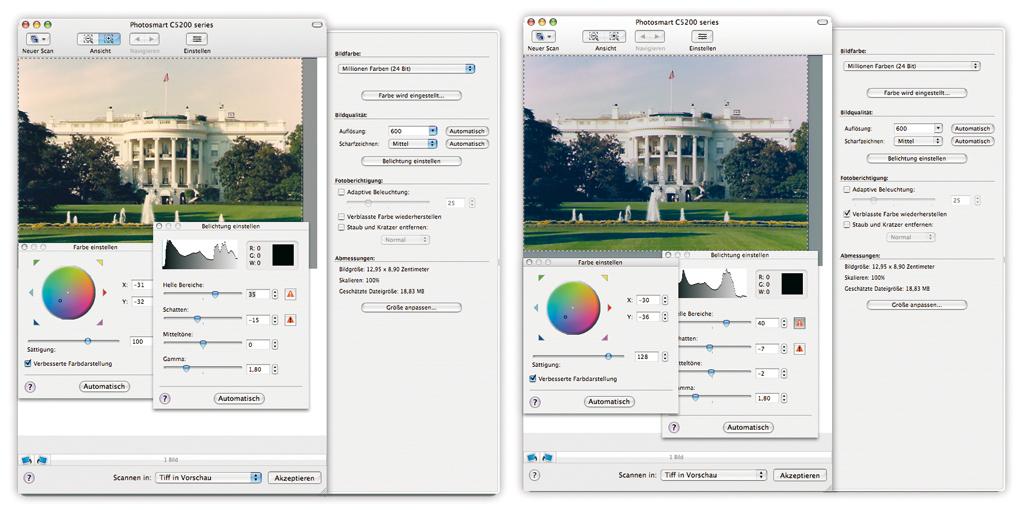The image size is (1024, 510).
Task: Click the zoom-out Ansicht icon in the left window
Action: point(88,39)
